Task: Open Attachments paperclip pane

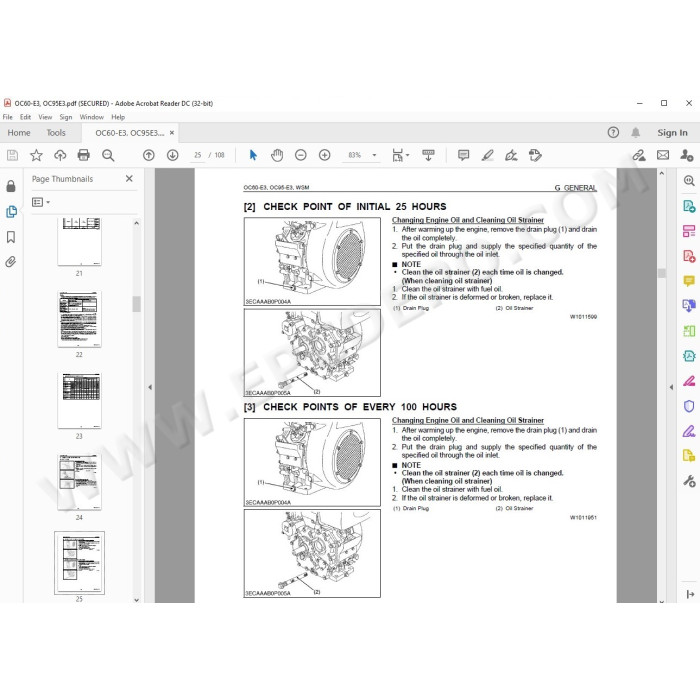Action: point(11,262)
